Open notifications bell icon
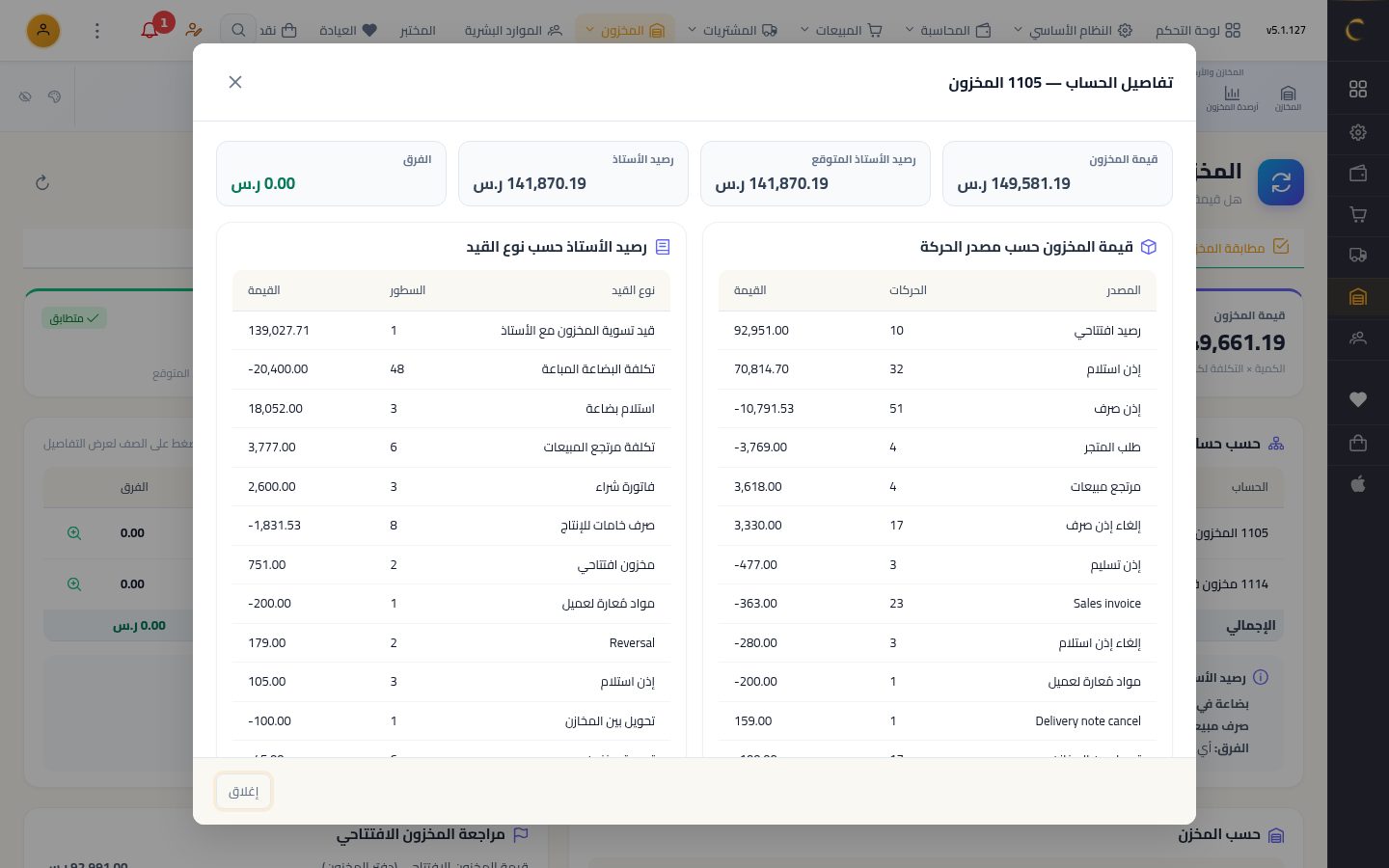 [x=150, y=30]
